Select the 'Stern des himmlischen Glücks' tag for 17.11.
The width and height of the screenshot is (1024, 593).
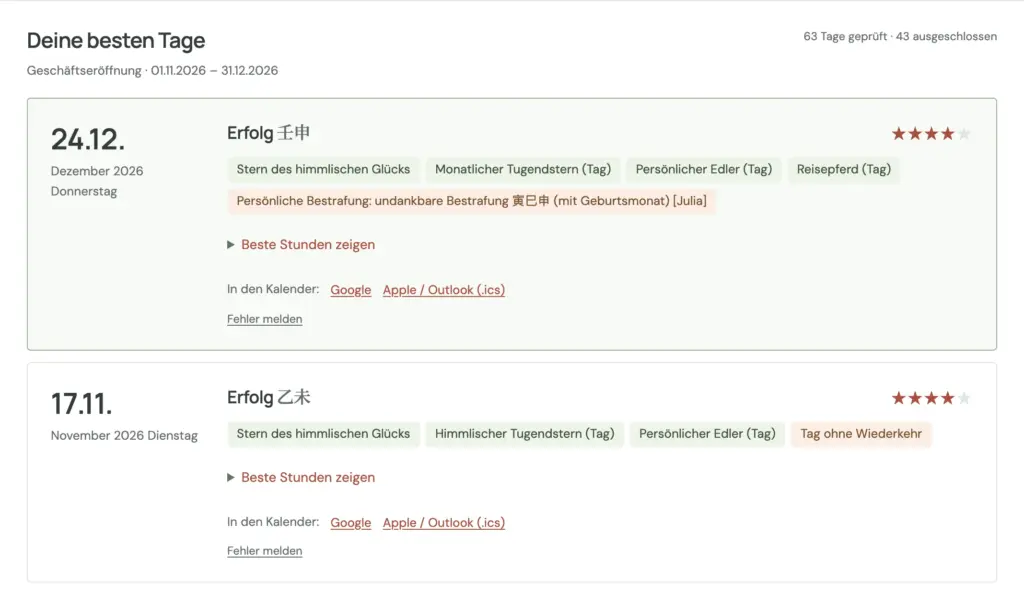(x=323, y=434)
